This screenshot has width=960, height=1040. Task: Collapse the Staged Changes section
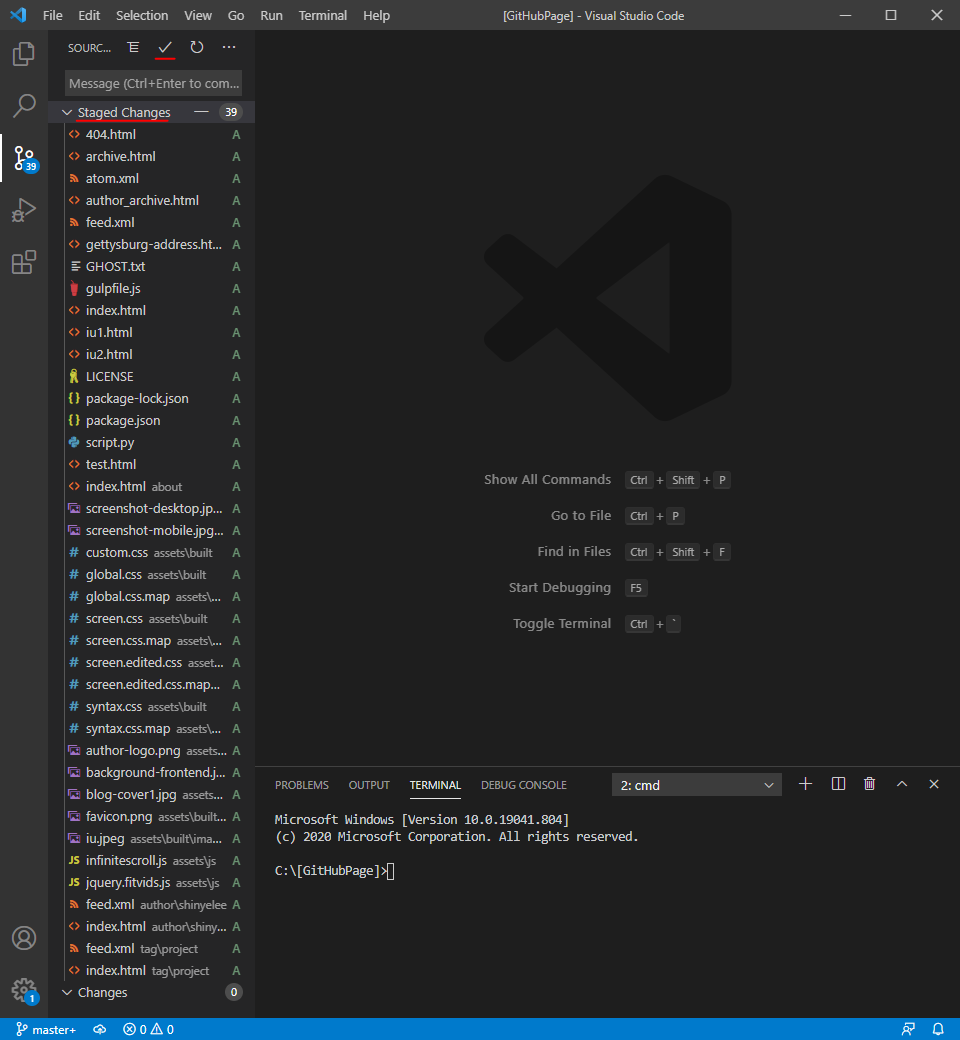(x=151, y=112)
